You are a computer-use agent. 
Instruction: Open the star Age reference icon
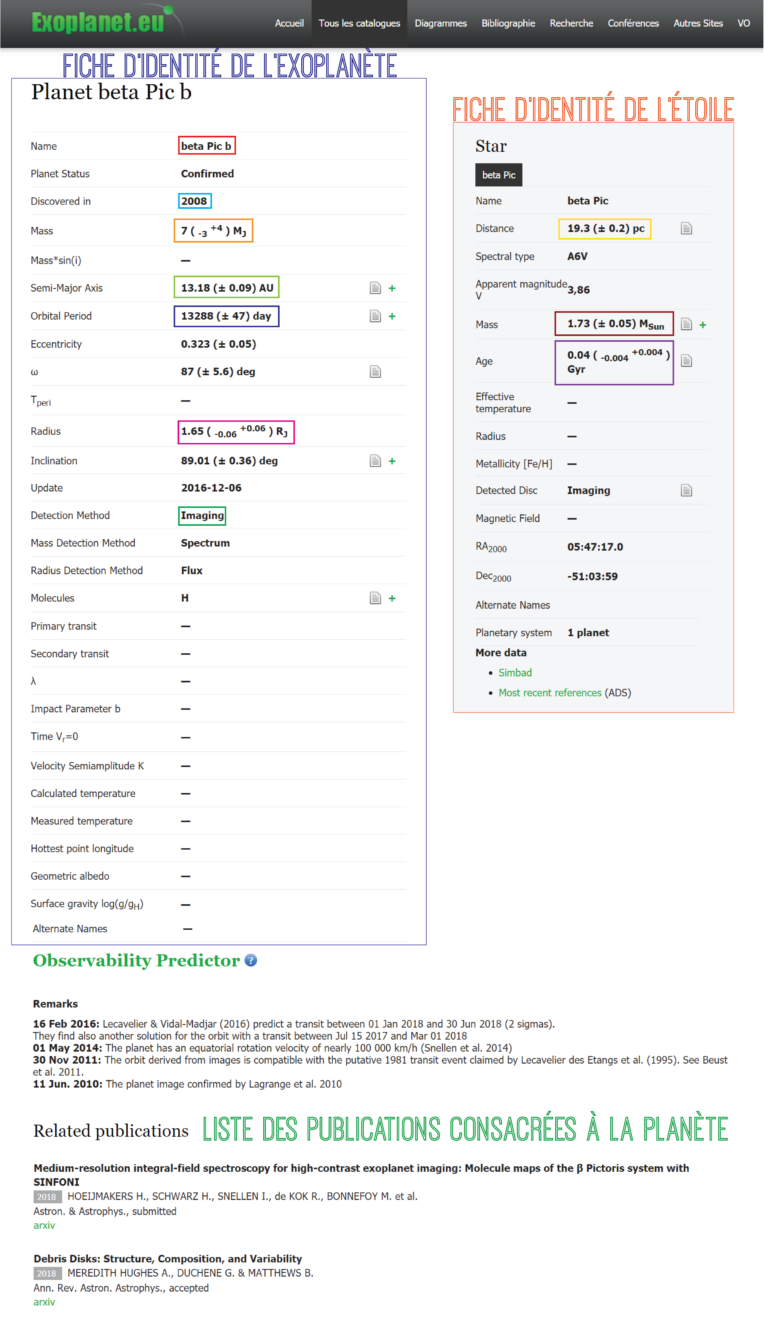[x=686, y=361]
